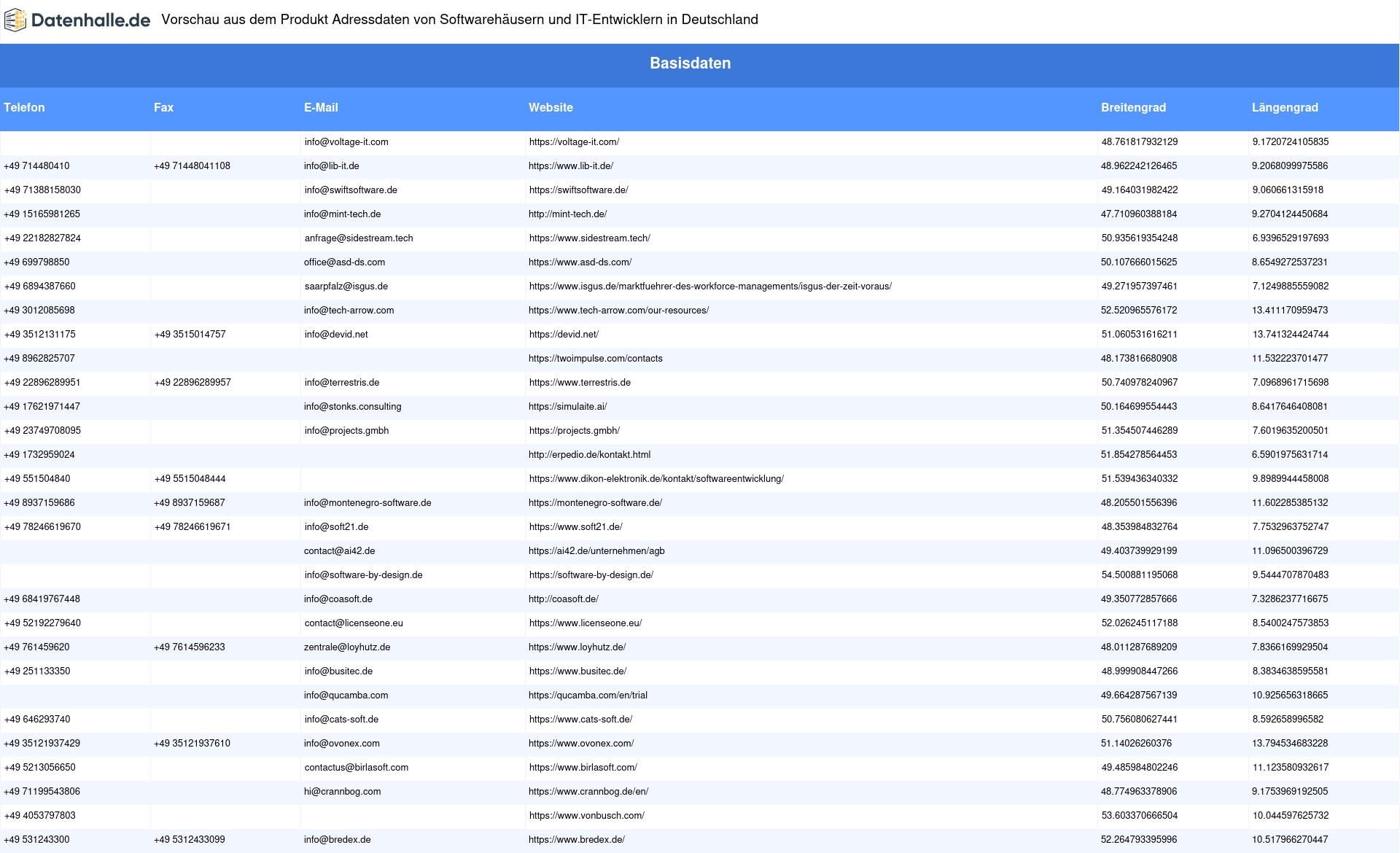Open the https://montenegro-software.de/ link
Image resolution: width=1400 pixels, height=853 pixels.
click(595, 503)
